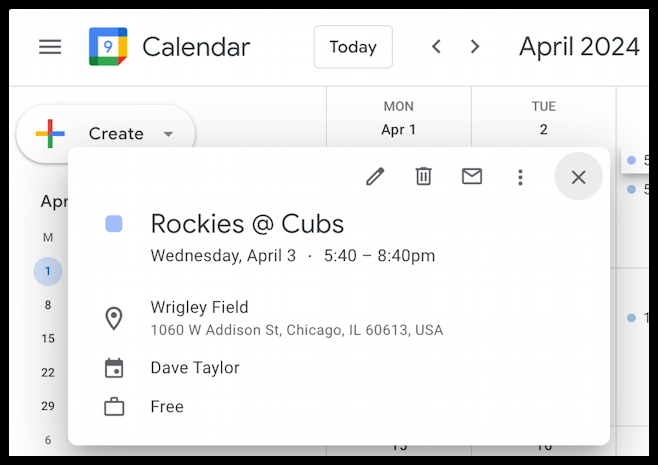658x465 pixels.
Task: Click the location pin icon
Action: click(114, 319)
